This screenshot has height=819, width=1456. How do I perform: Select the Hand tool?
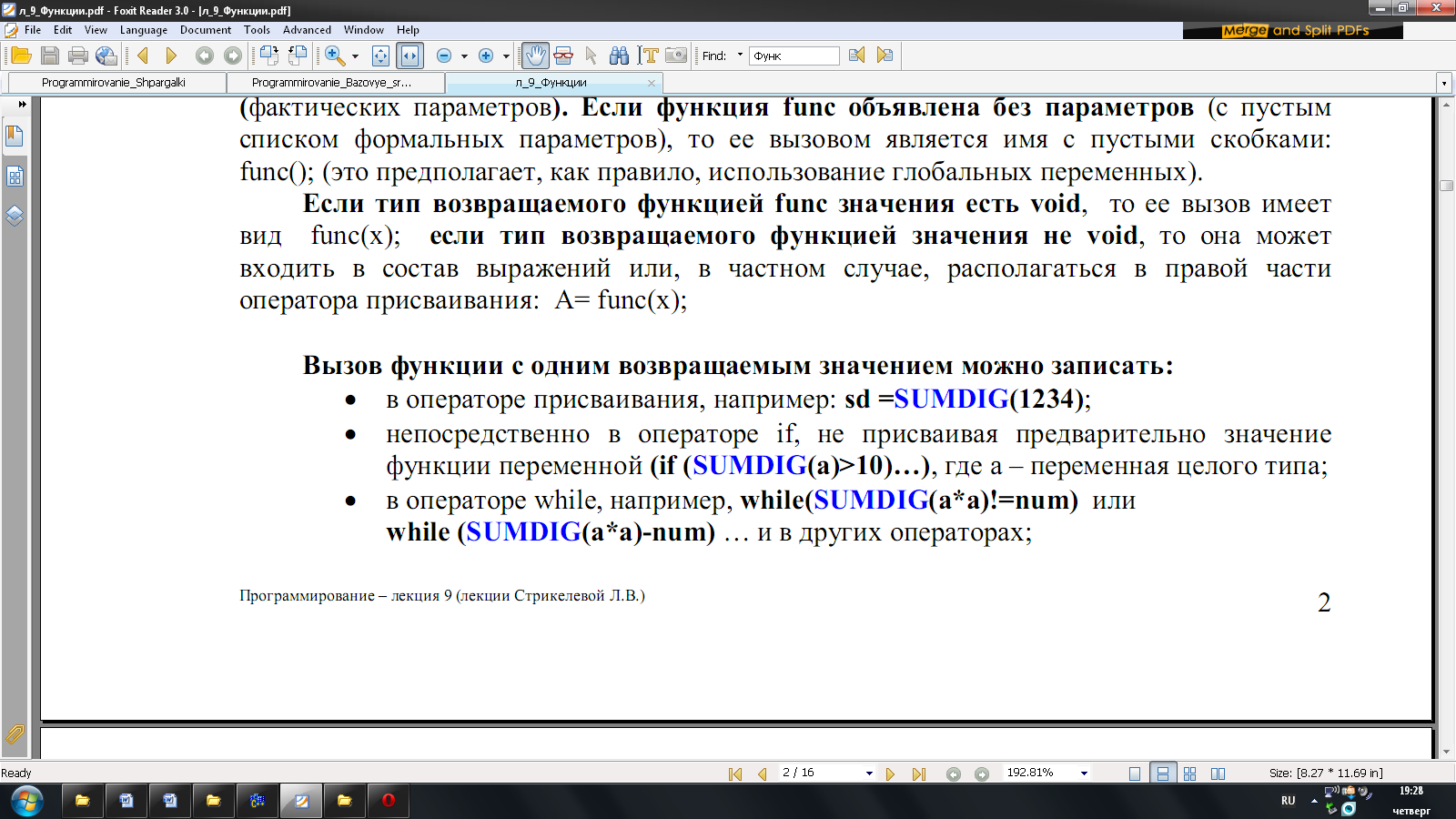tap(535, 56)
